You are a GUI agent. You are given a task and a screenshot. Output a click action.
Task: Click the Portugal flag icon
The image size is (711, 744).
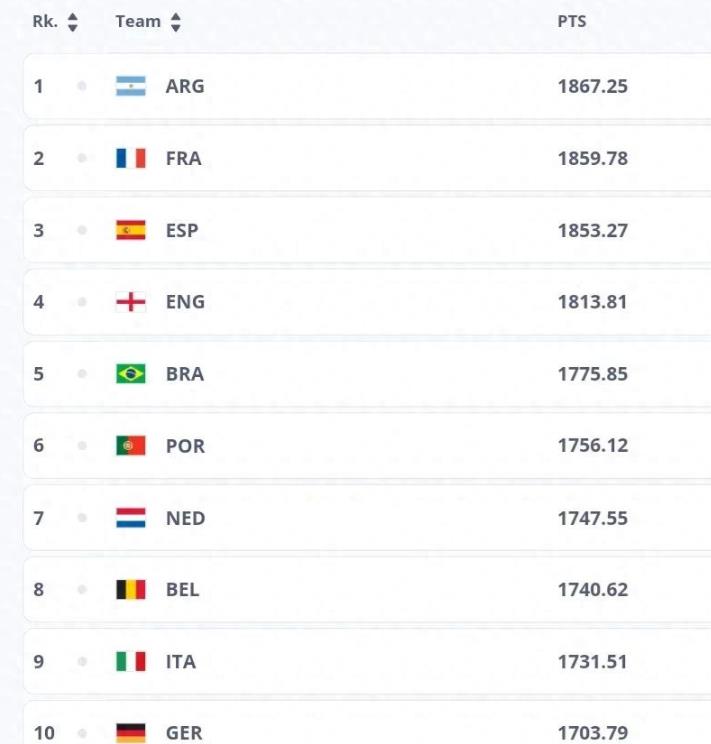coord(131,446)
